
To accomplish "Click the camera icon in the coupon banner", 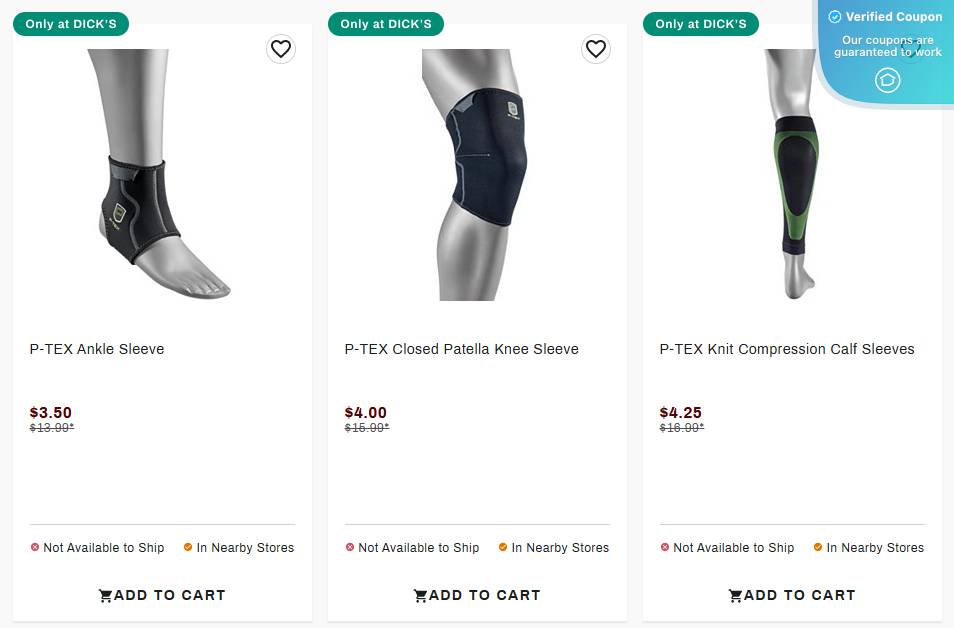I will [888, 81].
